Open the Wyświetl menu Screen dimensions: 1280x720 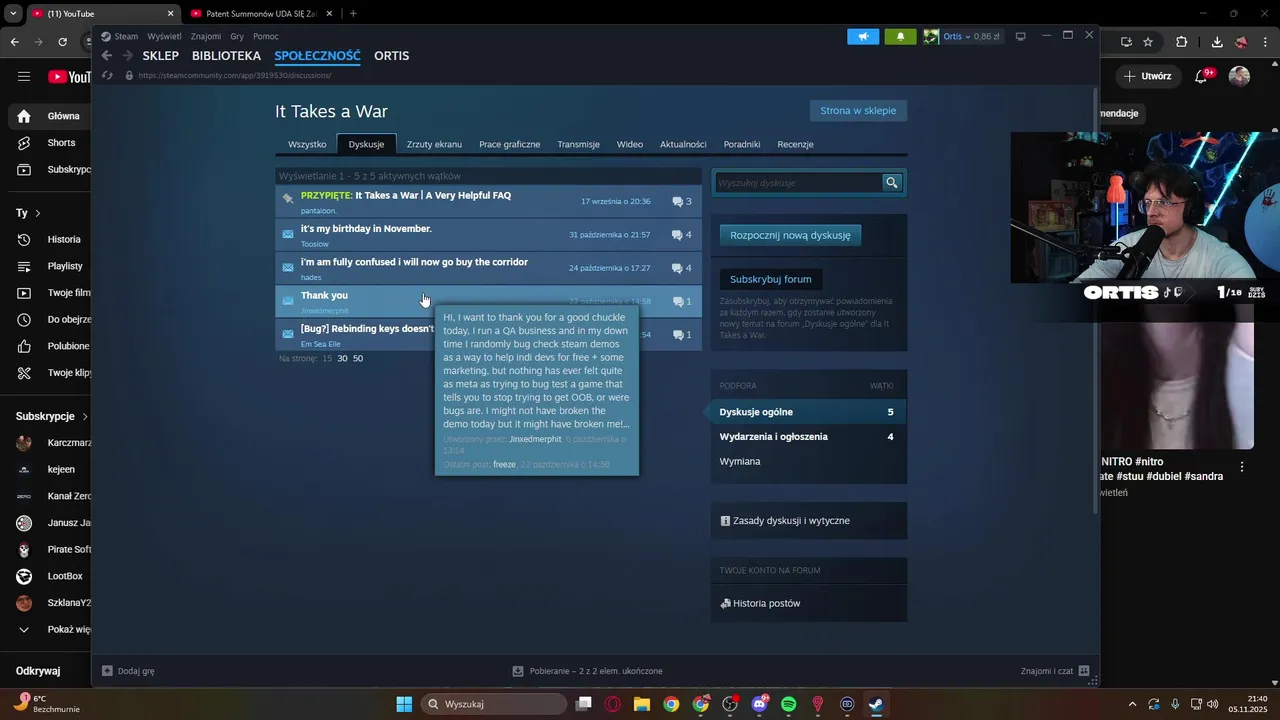[164, 36]
